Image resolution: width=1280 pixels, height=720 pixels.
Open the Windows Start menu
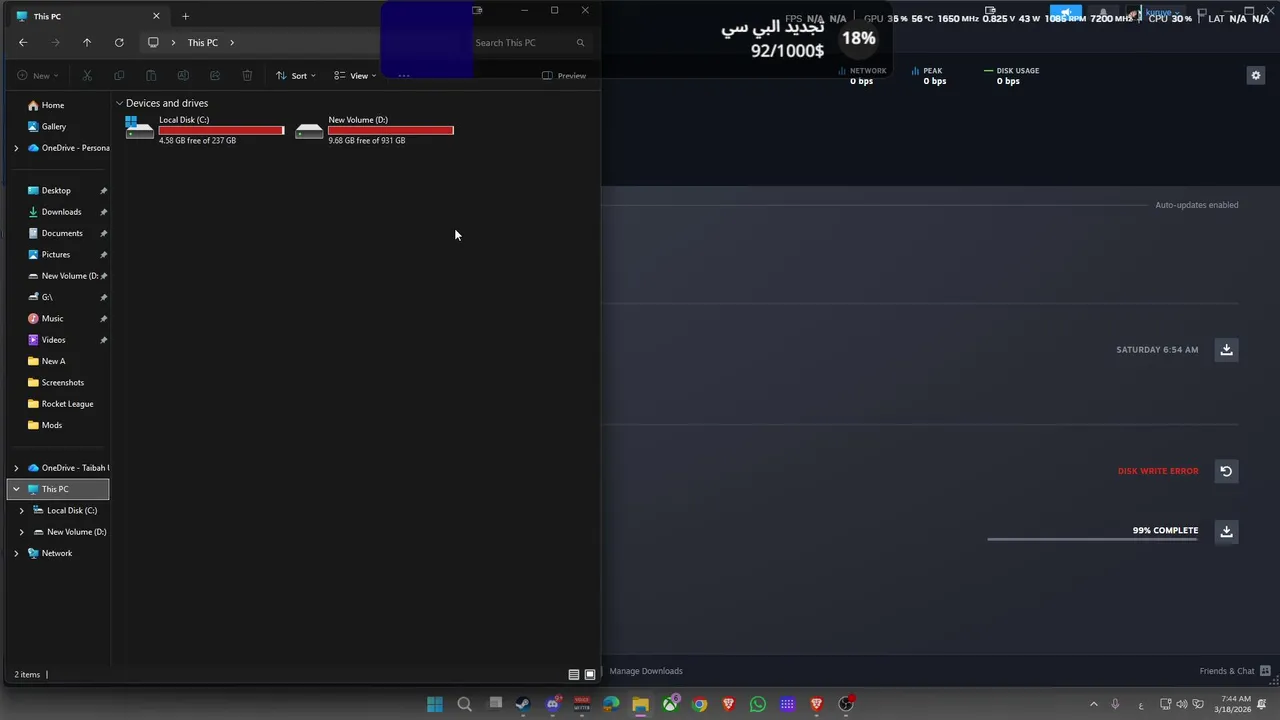pyautogui.click(x=435, y=704)
